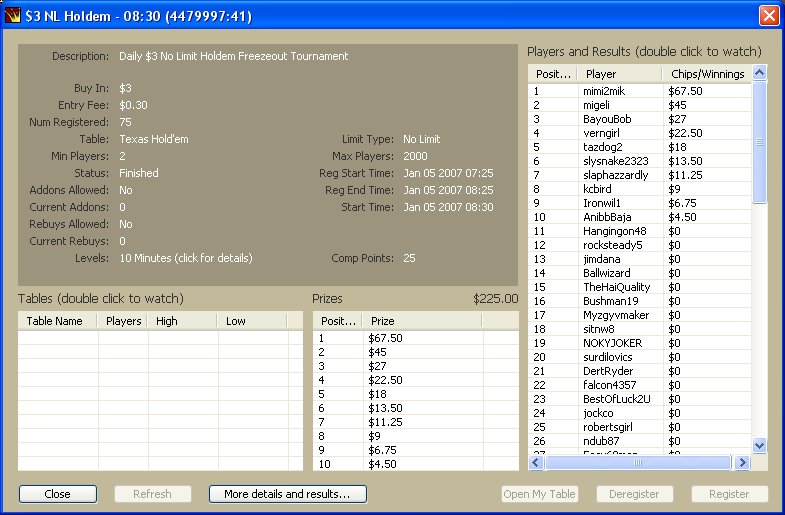Select player migeli row
The height and width of the screenshot is (515, 785).
[x=640, y=105]
